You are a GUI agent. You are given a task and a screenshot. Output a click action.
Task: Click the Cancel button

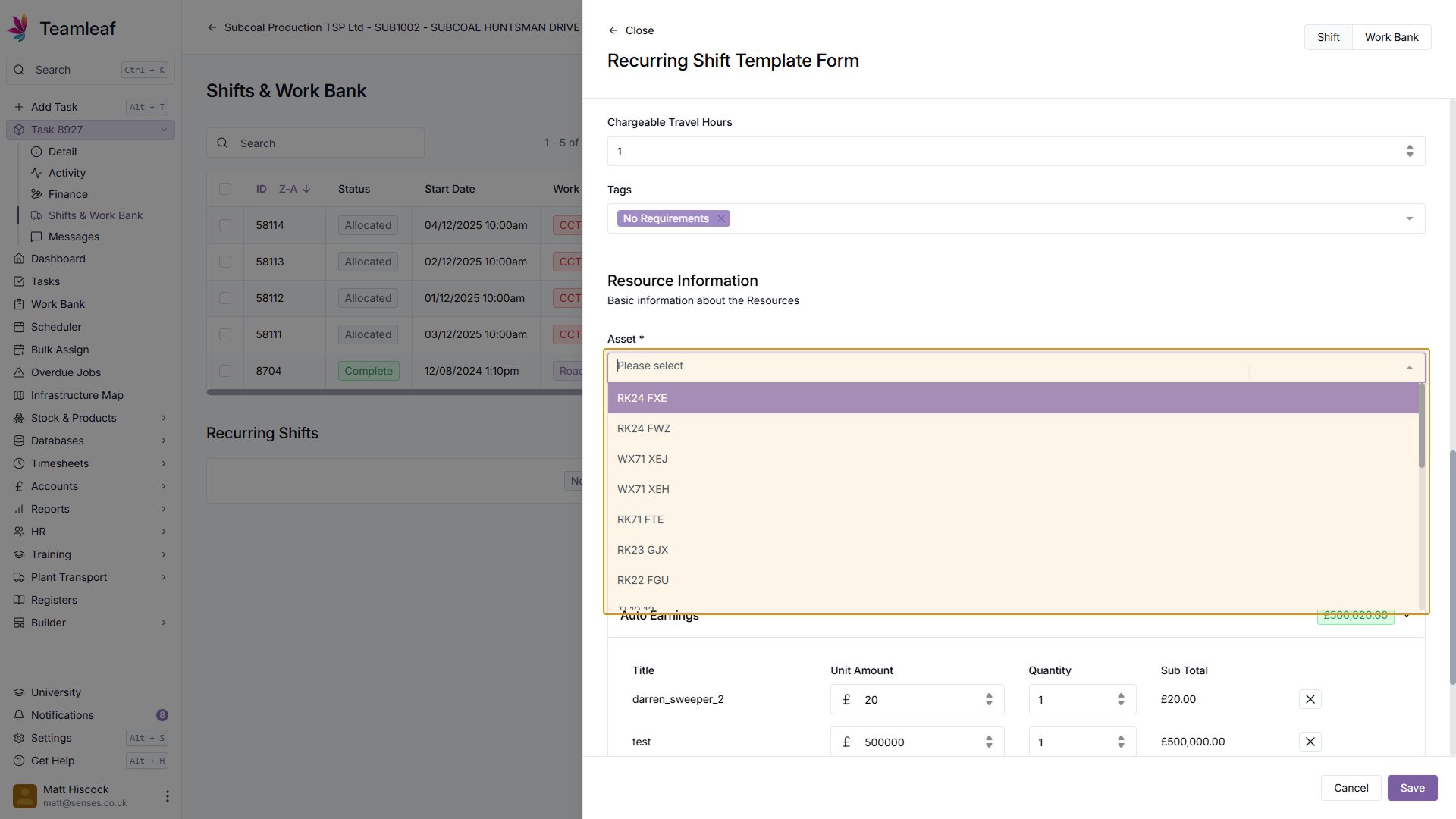pyautogui.click(x=1351, y=788)
